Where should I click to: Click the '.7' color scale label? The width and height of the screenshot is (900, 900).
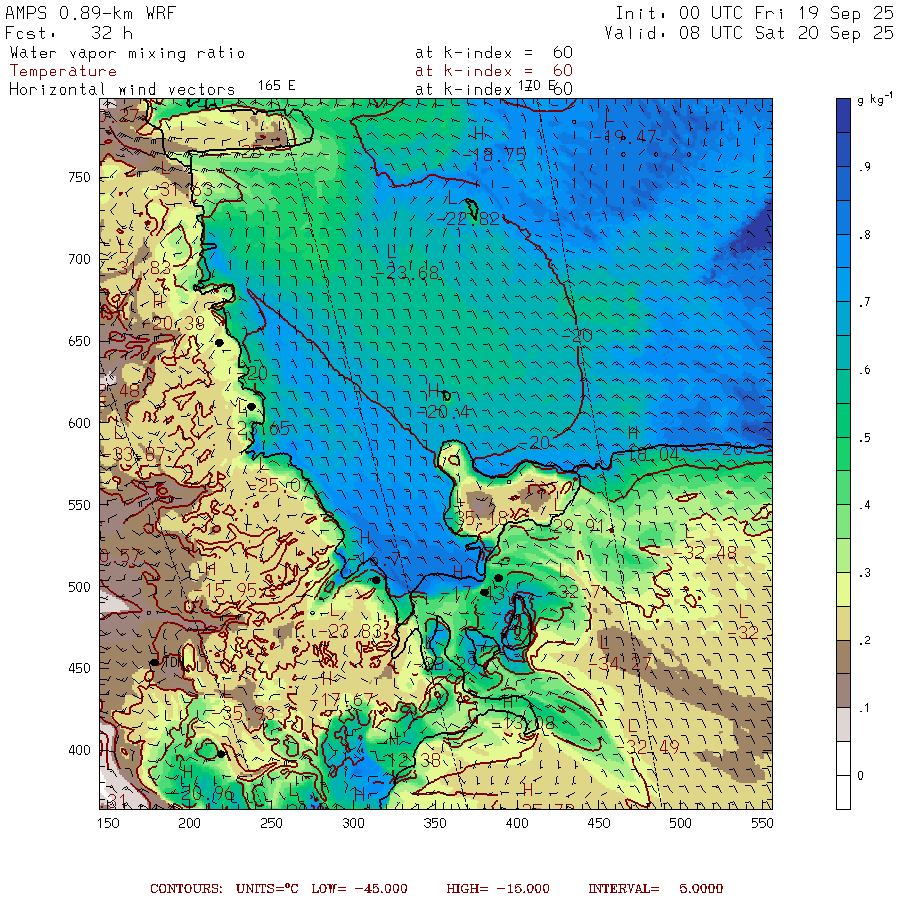point(864,302)
